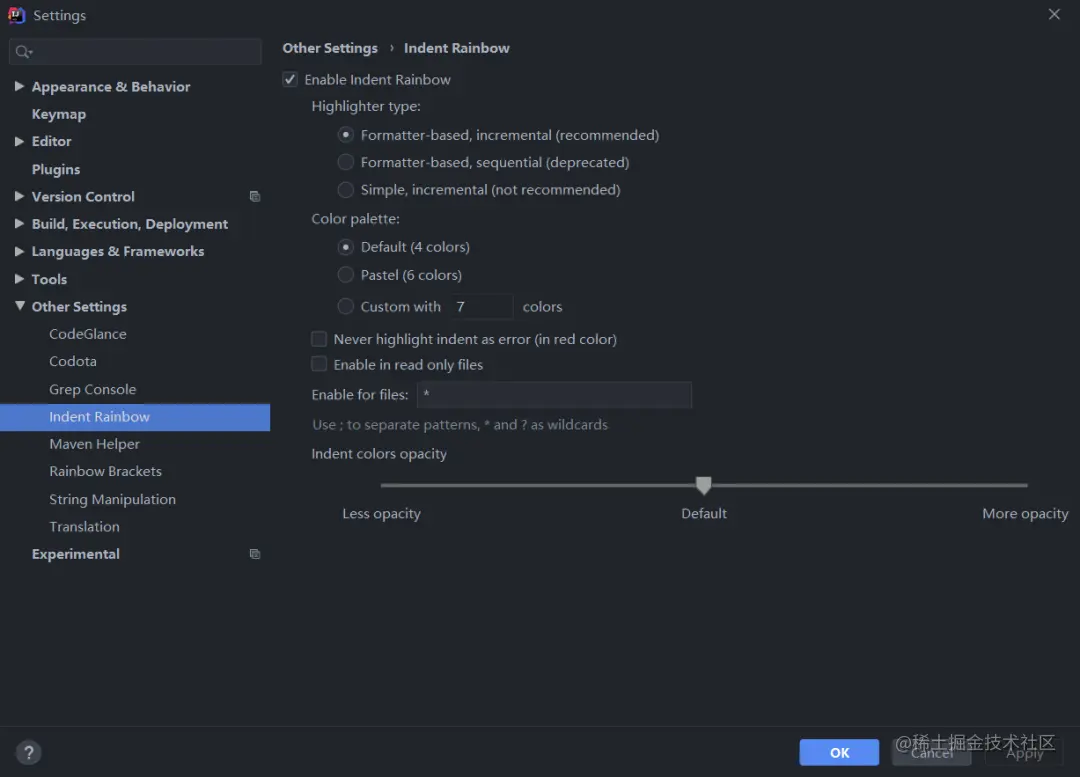1080x777 pixels.
Task: Close the Settings dialog window
Action: click(x=1054, y=14)
